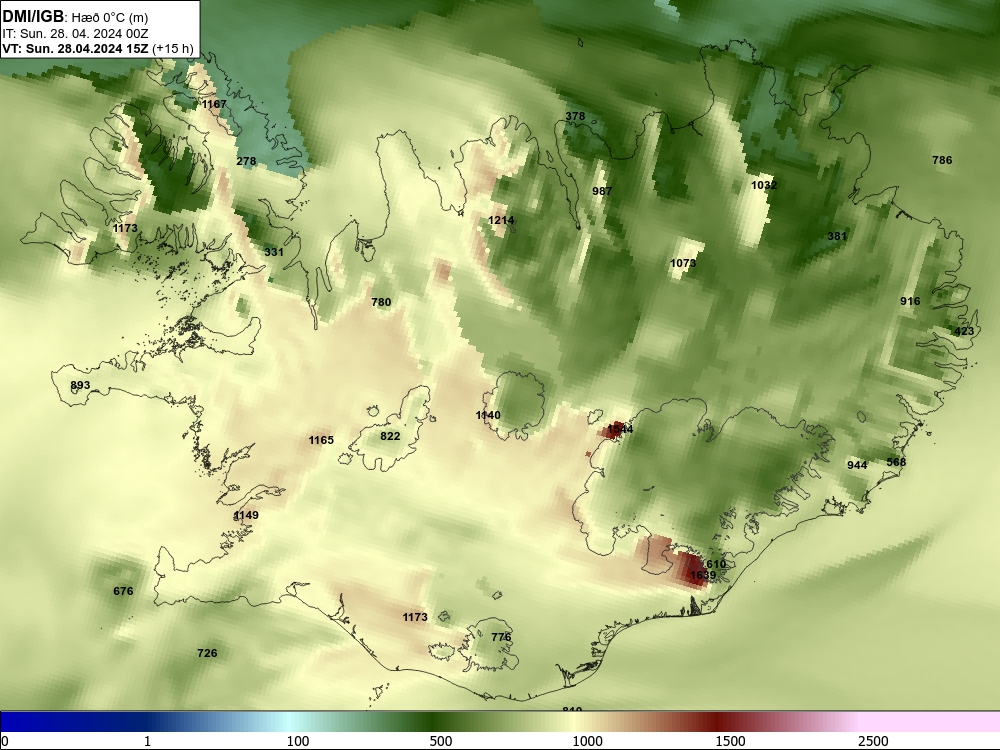Viewport: 1000px width, 750px height.
Task: Click the 1000 tick label on scale
Action: [587, 741]
